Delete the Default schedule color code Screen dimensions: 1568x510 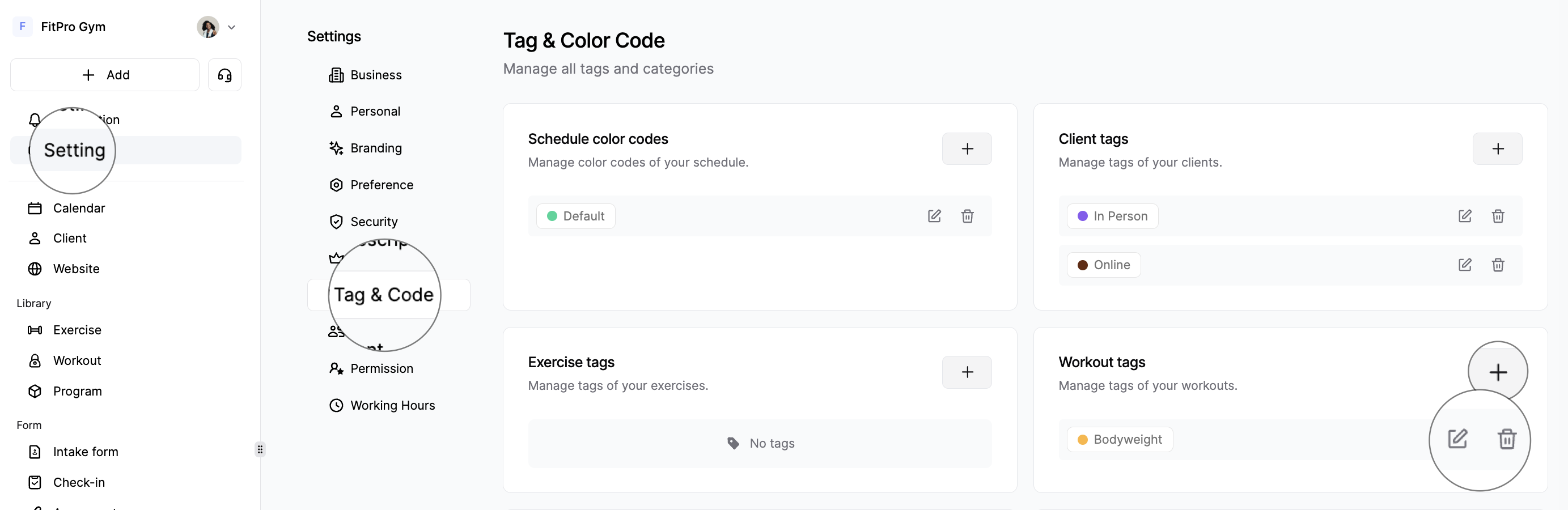click(x=968, y=216)
